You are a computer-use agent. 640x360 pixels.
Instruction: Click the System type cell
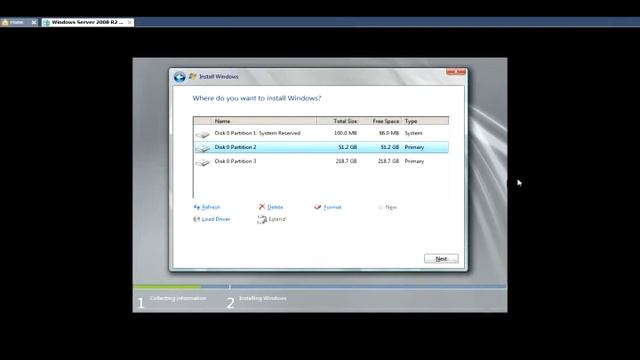413,133
